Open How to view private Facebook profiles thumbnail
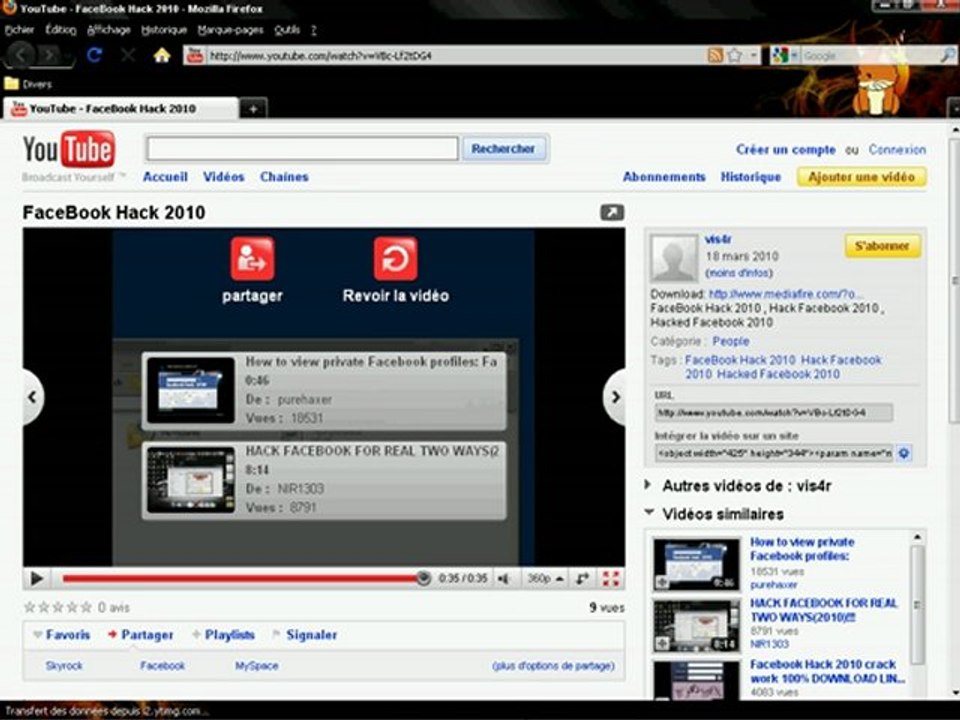Viewport: 960px width, 720px height. (696, 564)
